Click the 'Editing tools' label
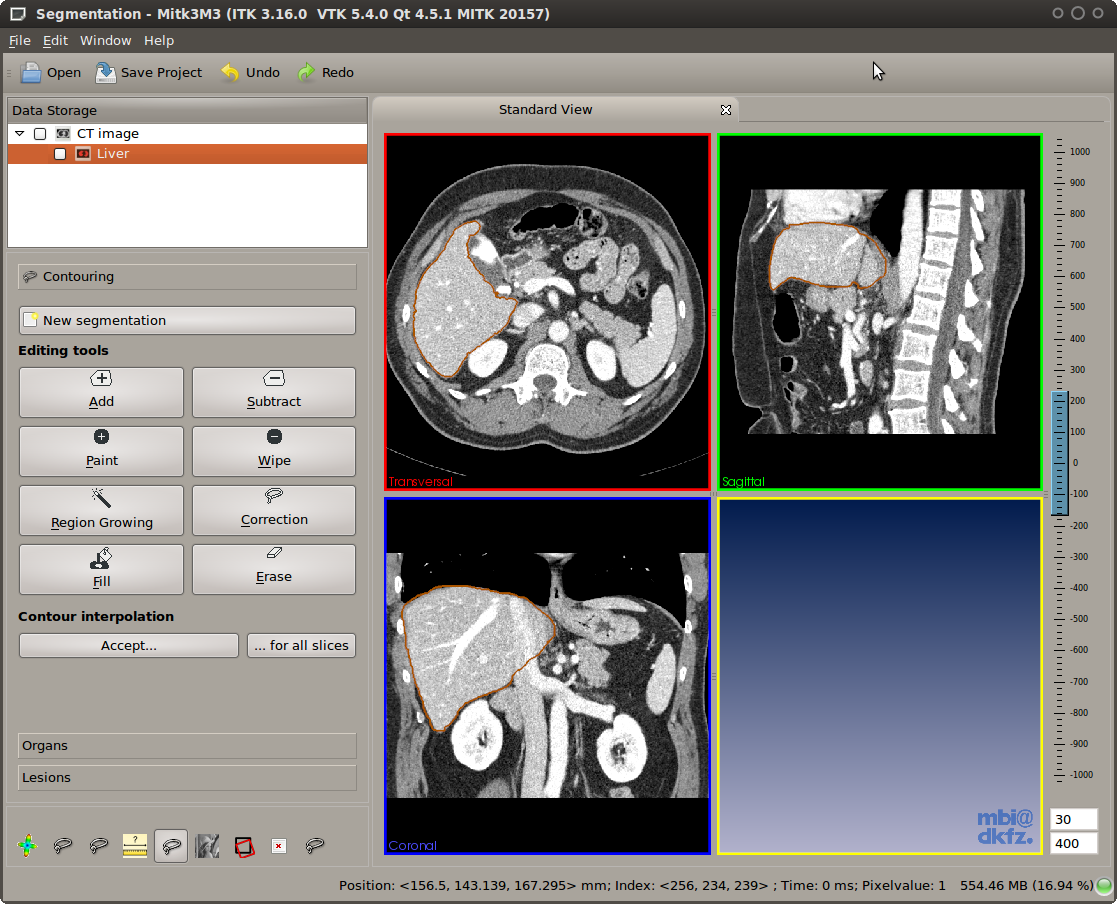 (63, 350)
